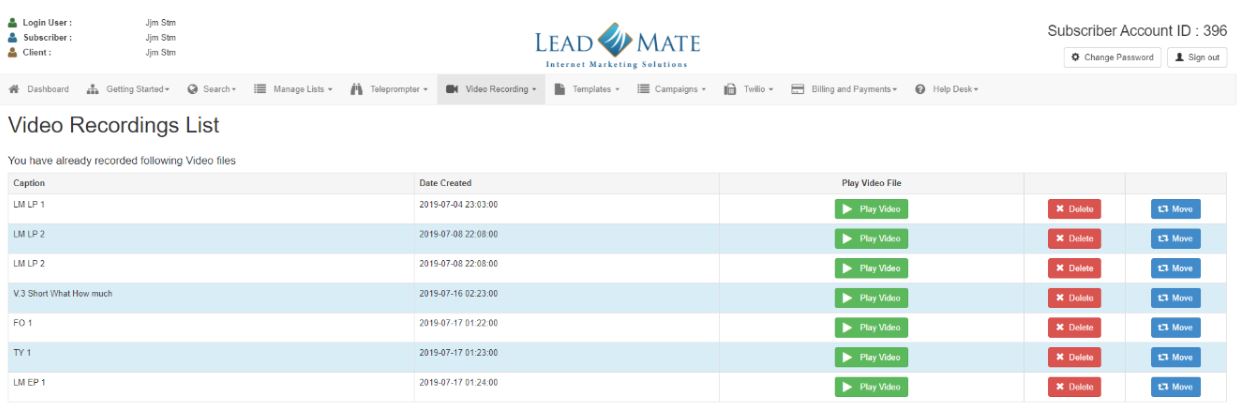This screenshot has width=1242, height=412.
Task: Delete the FO 1 recording
Action: [1073, 328]
